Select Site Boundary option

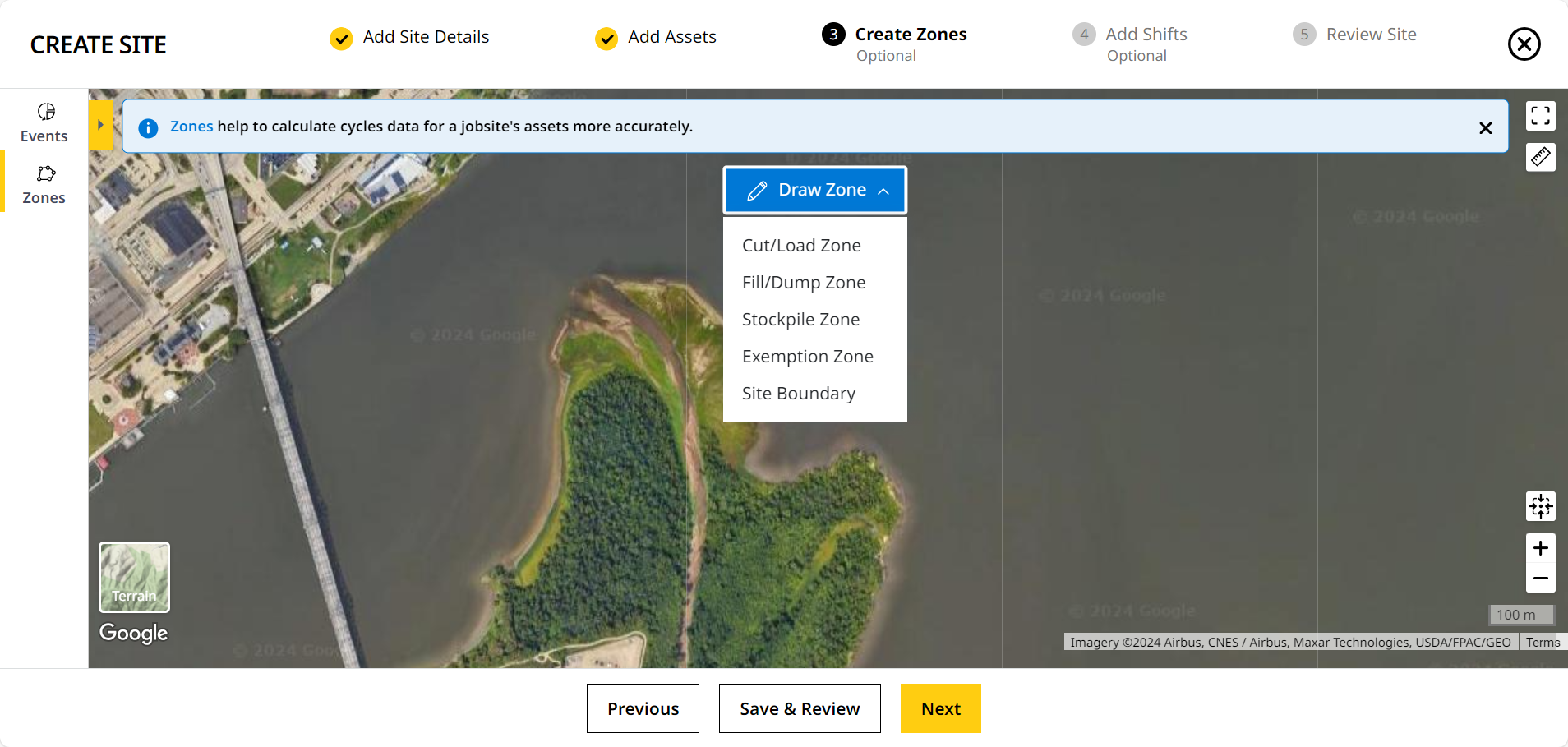click(798, 394)
